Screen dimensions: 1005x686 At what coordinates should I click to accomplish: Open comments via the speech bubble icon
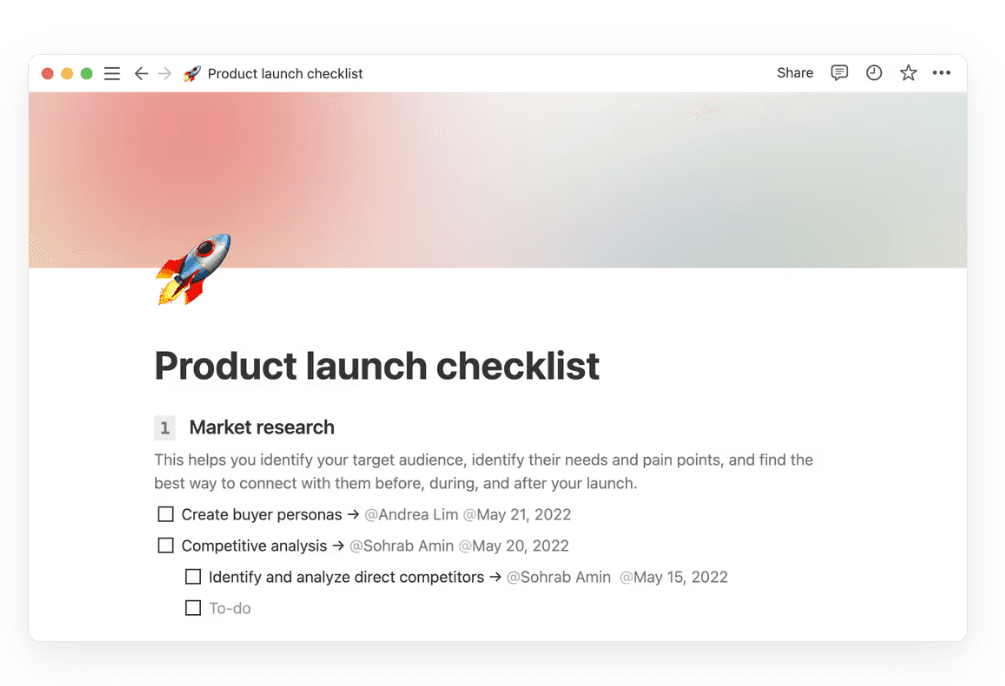tap(839, 73)
